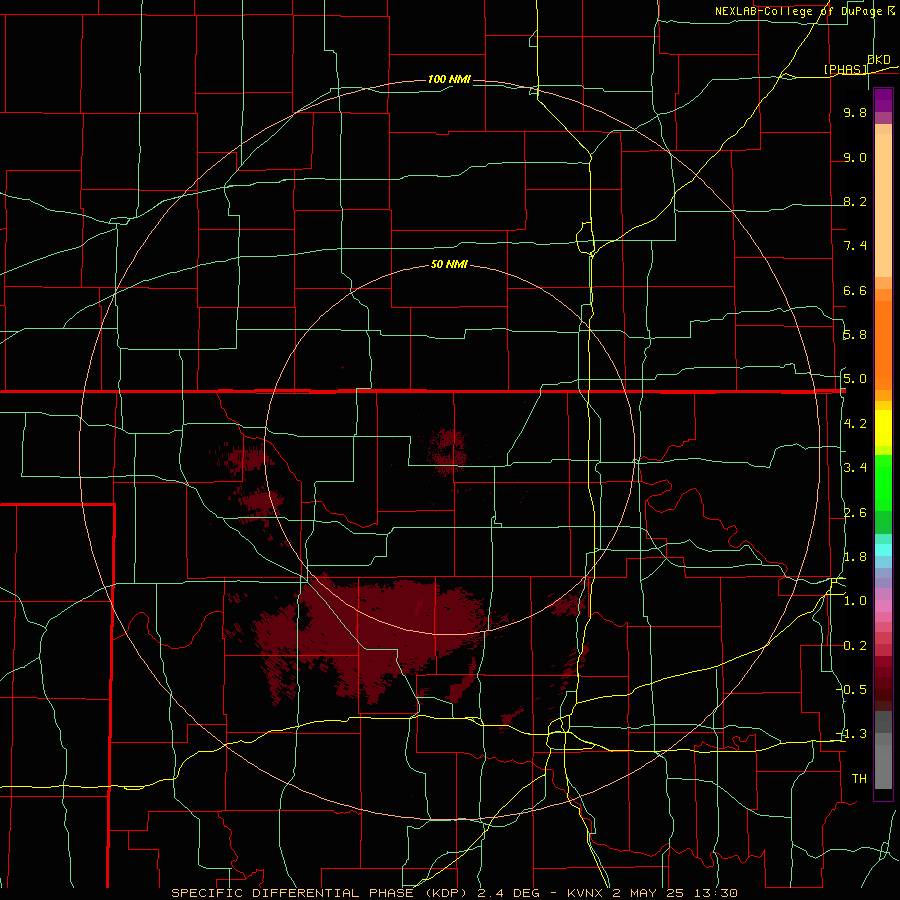Pick the cyan segment of color bar
This screenshot has height=900, width=900.
(883, 550)
